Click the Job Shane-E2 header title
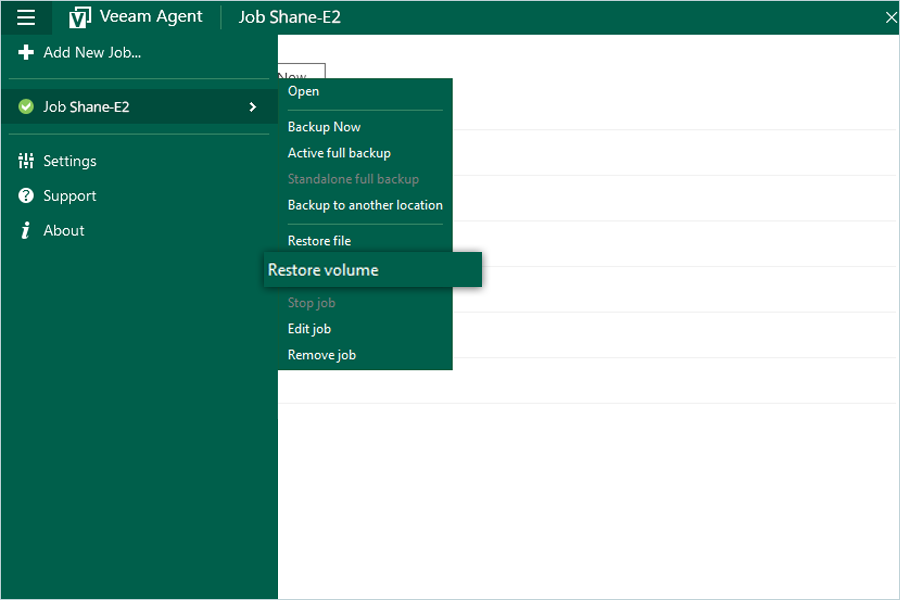This screenshot has height=600, width=900. pyautogui.click(x=290, y=17)
